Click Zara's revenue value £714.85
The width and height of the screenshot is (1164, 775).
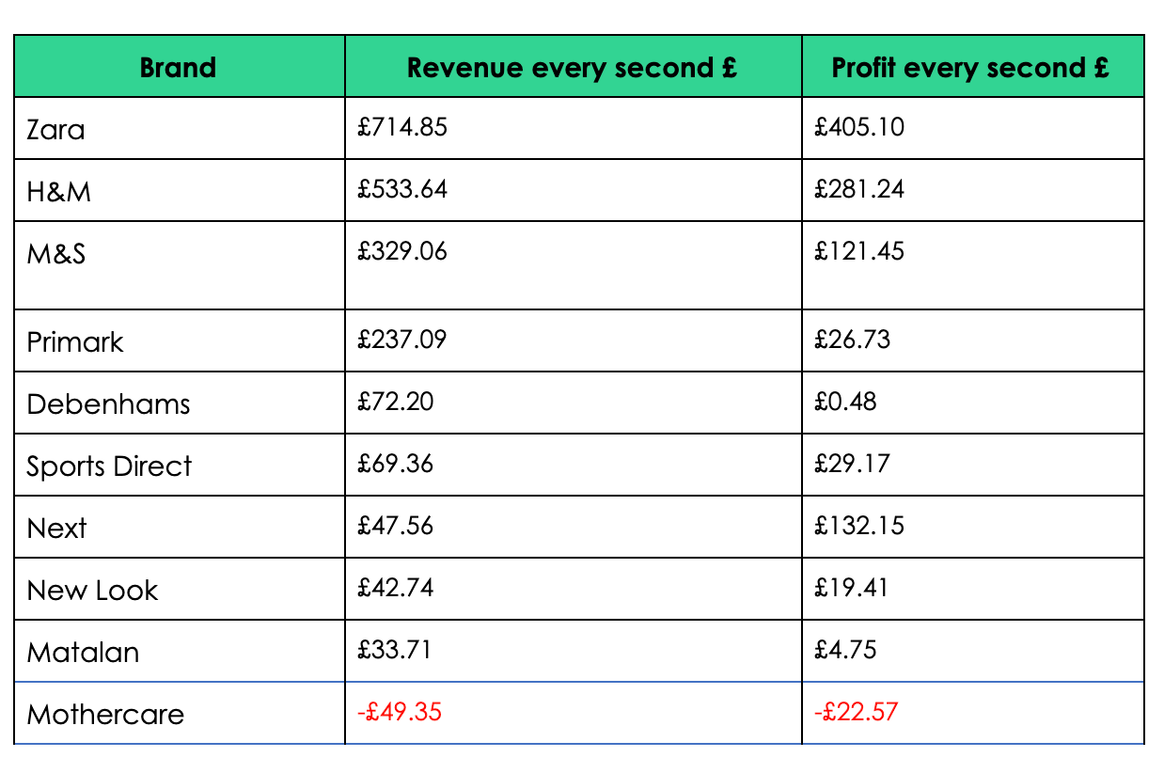(x=402, y=127)
